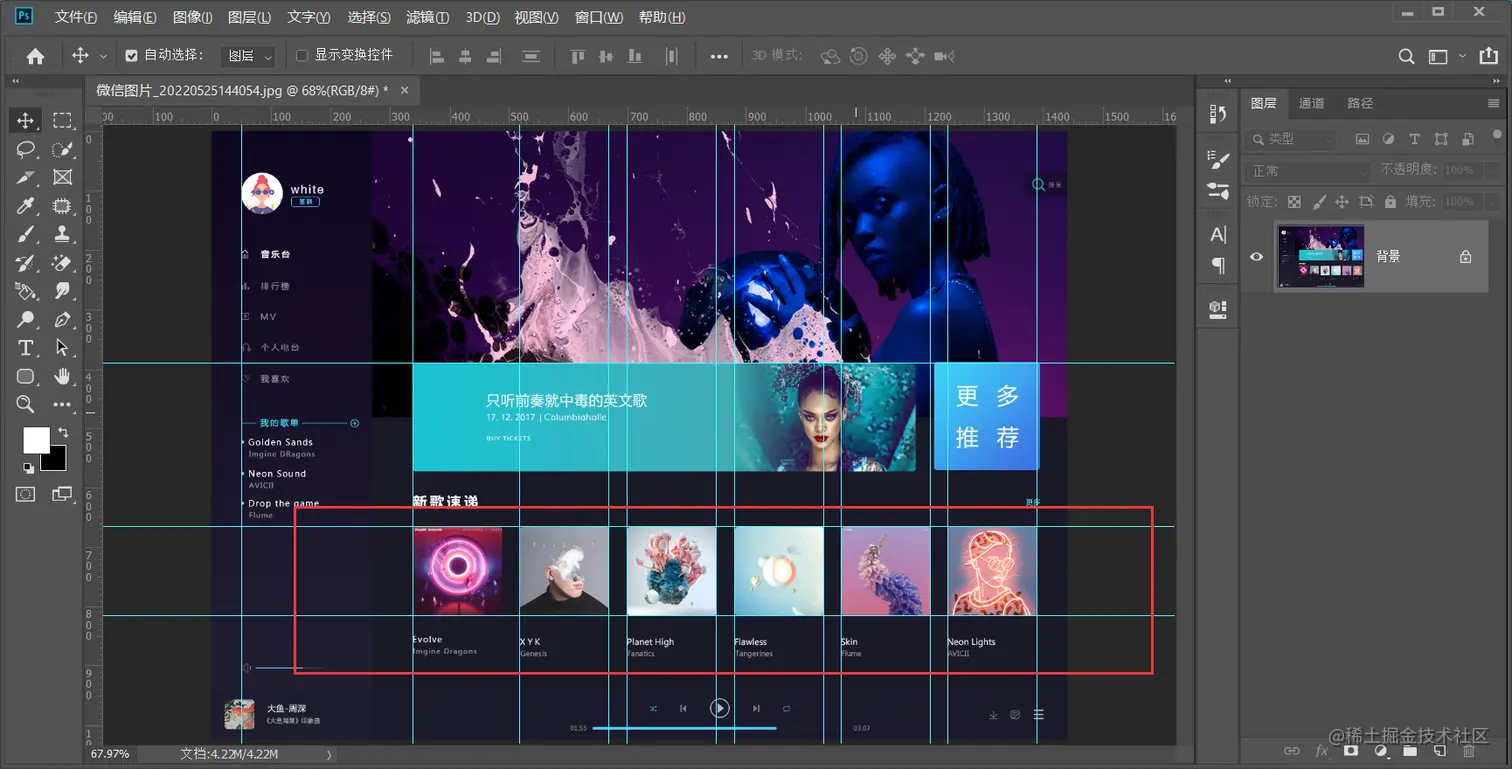Select the Pen tool
The height and width of the screenshot is (769, 1512).
pos(62,320)
